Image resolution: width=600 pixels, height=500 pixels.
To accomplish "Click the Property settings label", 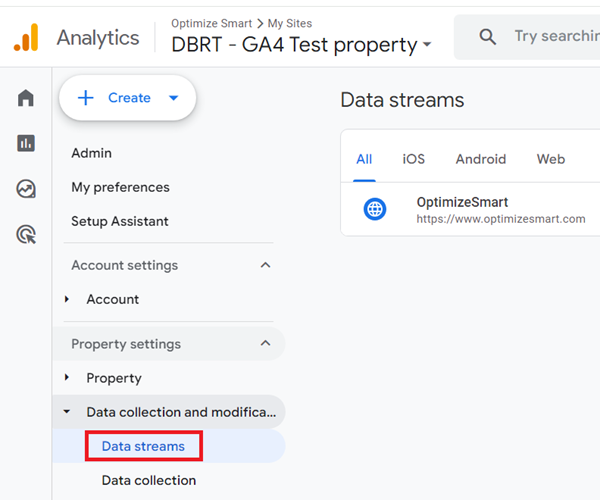I will click(x=126, y=344).
